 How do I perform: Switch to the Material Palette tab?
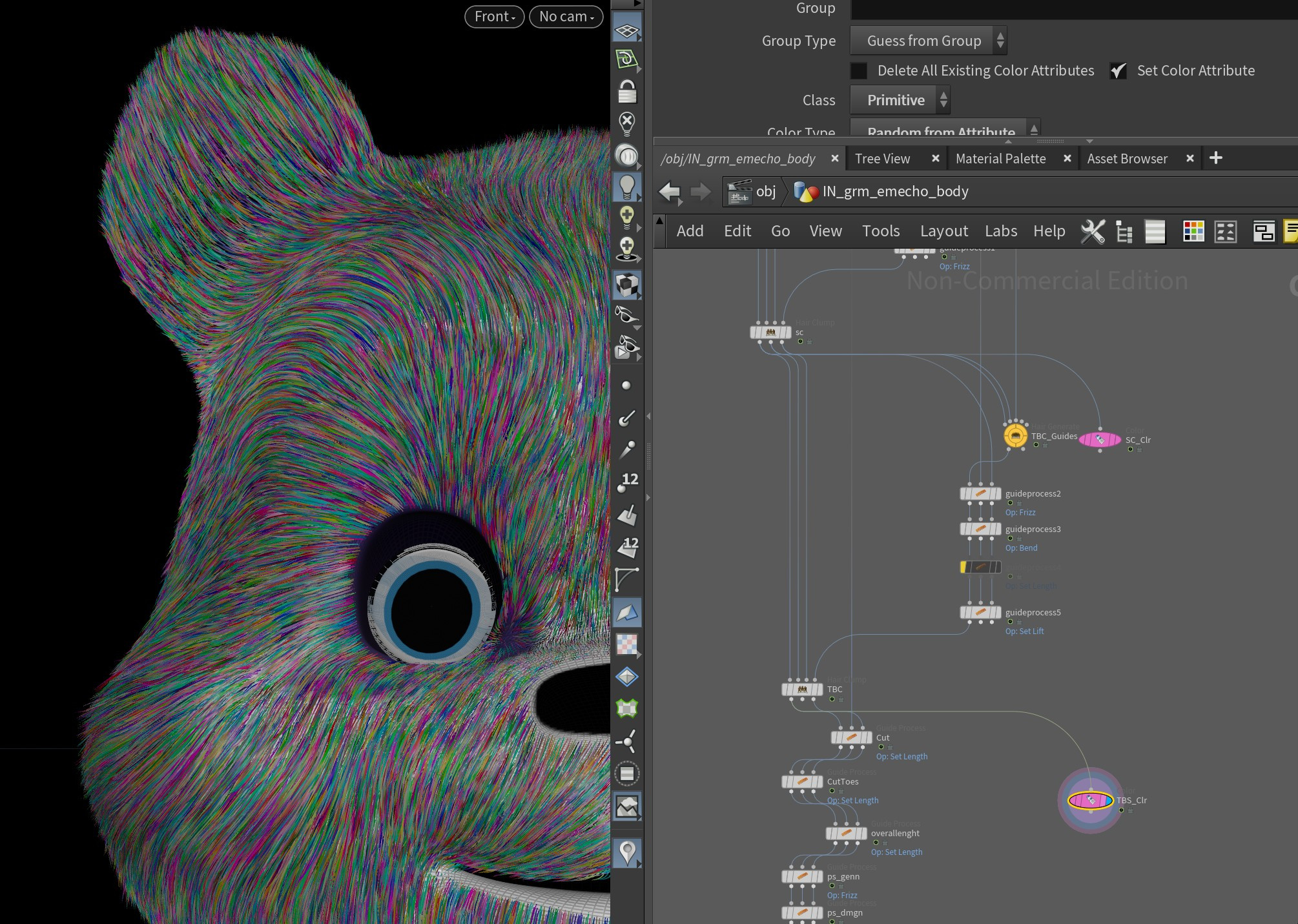pyautogui.click(x=1001, y=158)
